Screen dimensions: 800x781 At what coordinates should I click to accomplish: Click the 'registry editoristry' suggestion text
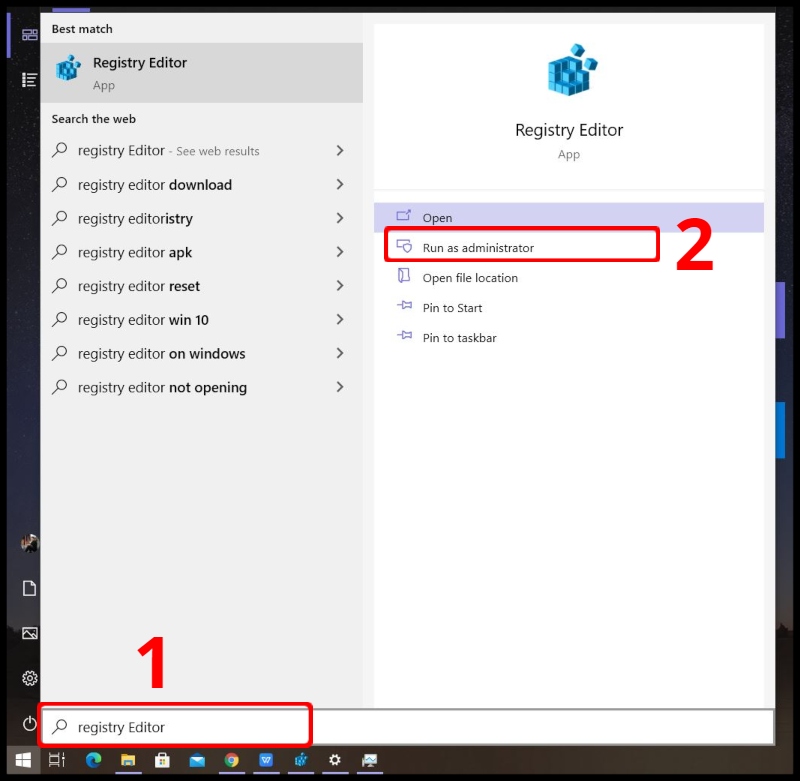[135, 219]
